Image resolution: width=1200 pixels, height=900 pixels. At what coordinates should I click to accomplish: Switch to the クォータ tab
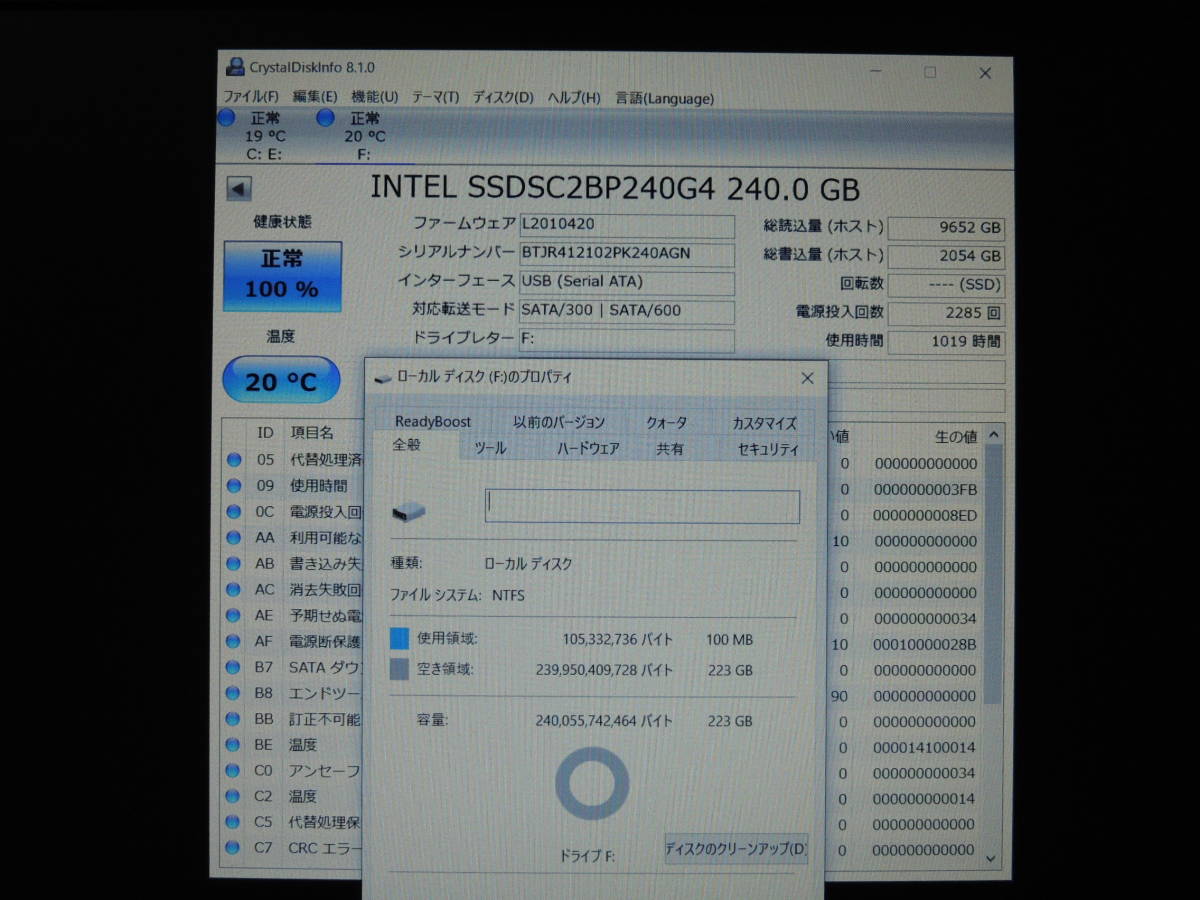(666, 422)
